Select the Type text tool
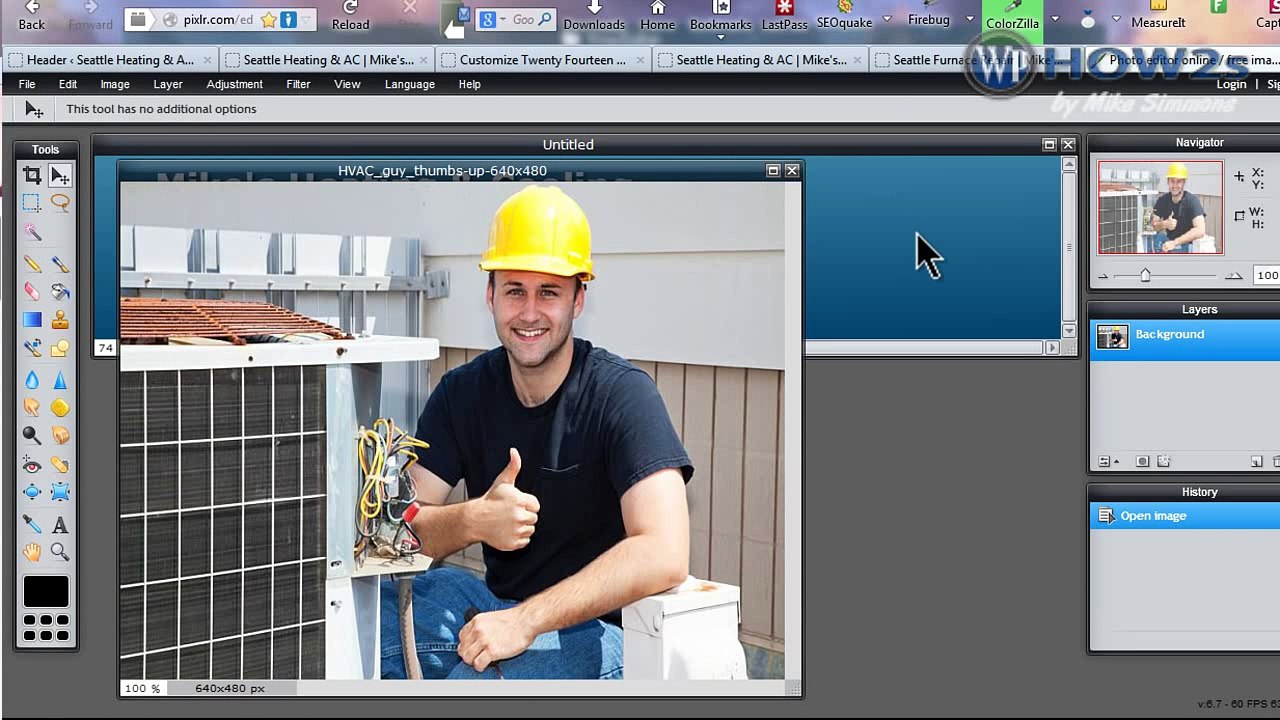Screen dimensions: 1280x720 [60, 524]
